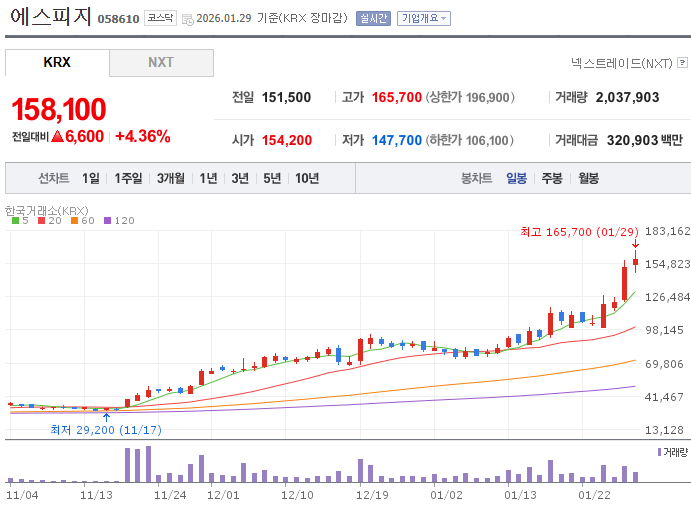Image resolution: width=691 pixels, height=506 pixels.
Task: Click the 거래량 value 2,037,903
Action: [x=627, y=97]
